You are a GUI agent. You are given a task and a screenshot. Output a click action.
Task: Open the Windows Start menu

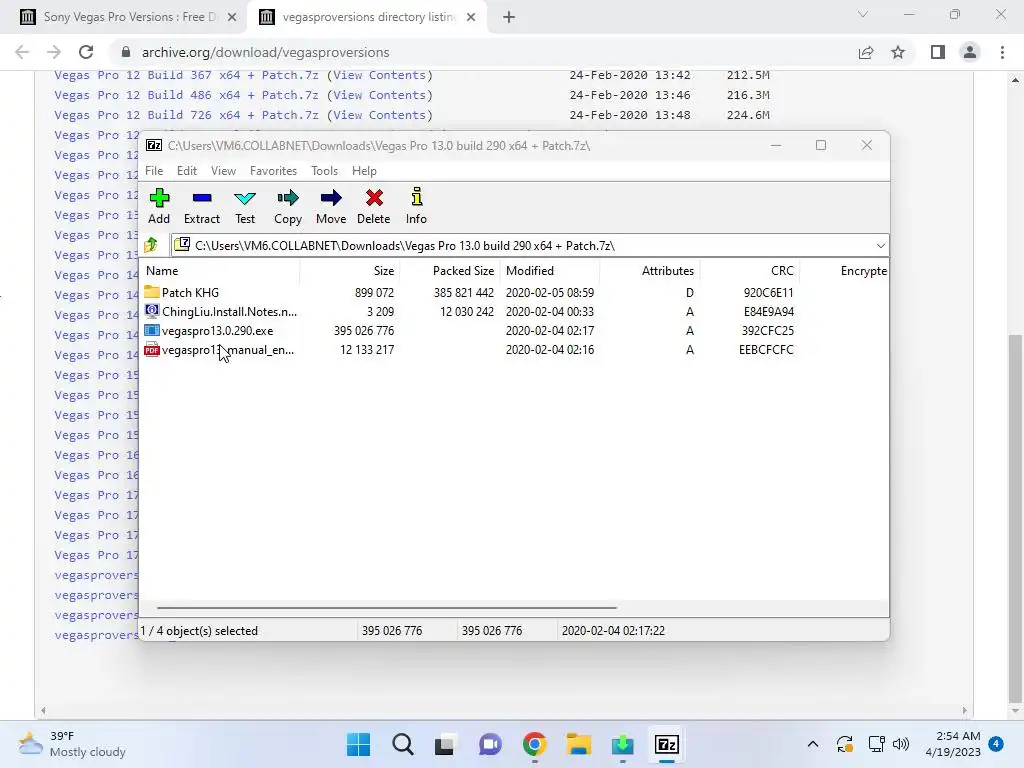pyautogui.click(x=359, y=744)
